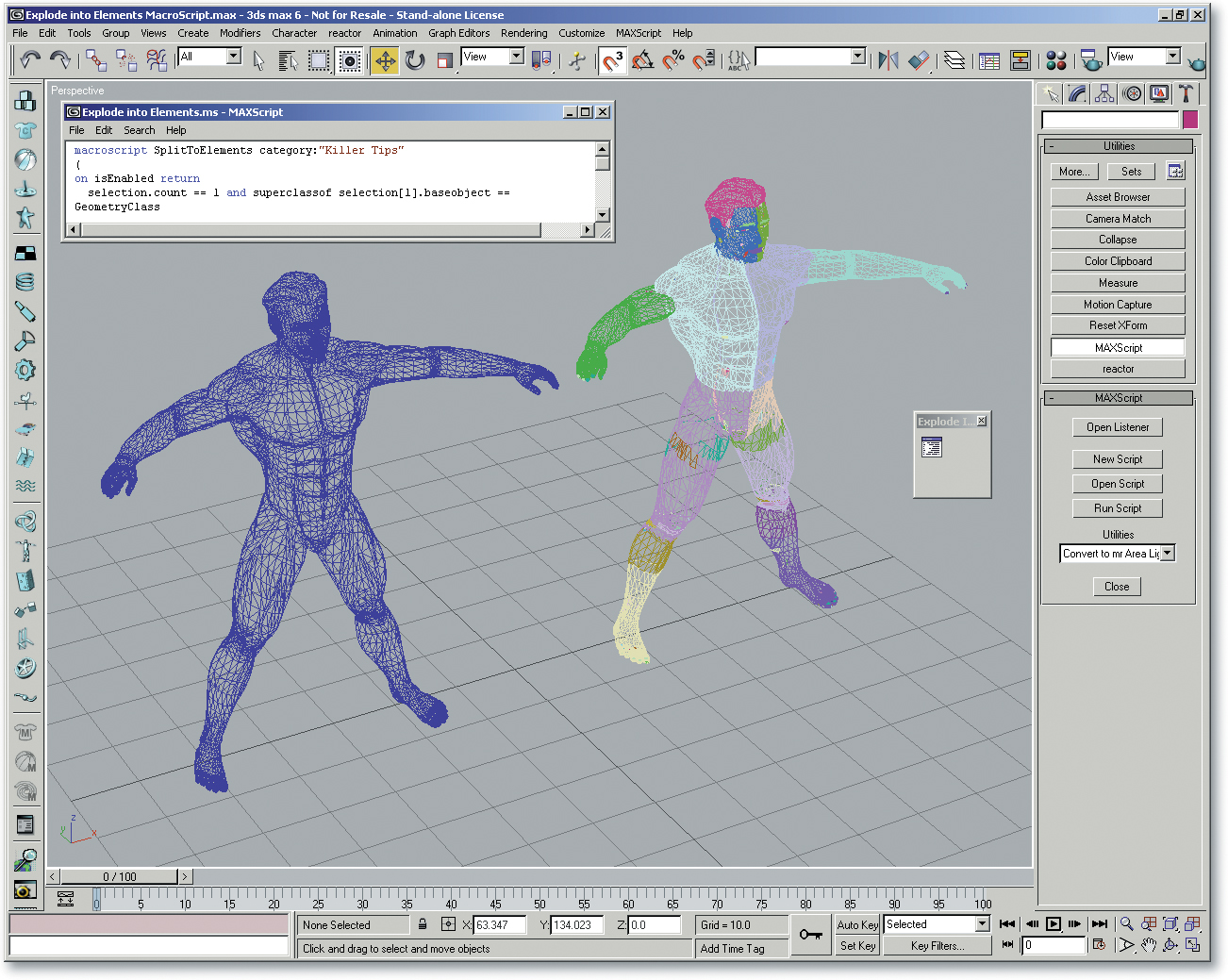Click the New Script button

click(1118, 459)
